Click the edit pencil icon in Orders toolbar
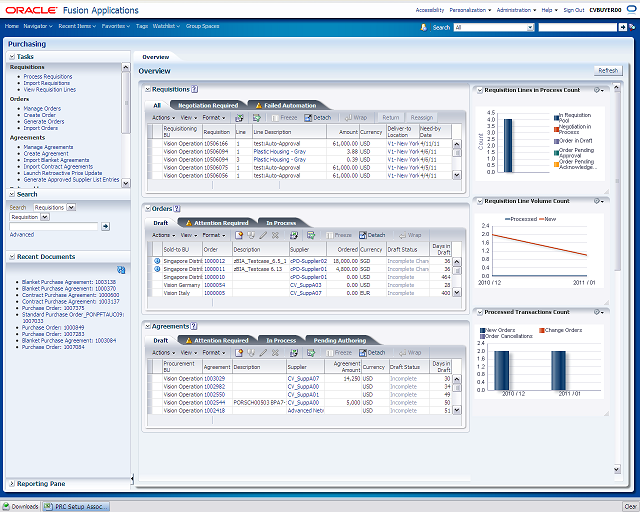Viewport: 640px width, 512px height. click(x=263, y=235)
